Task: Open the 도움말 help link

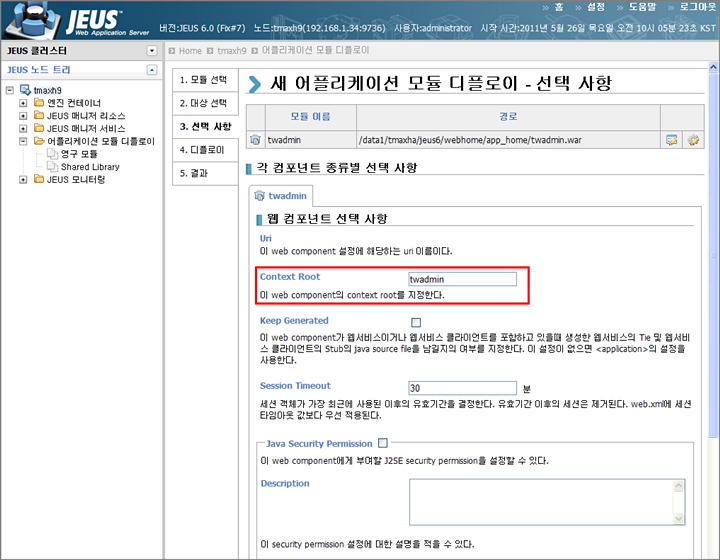Action: click(x=642, y=7)
